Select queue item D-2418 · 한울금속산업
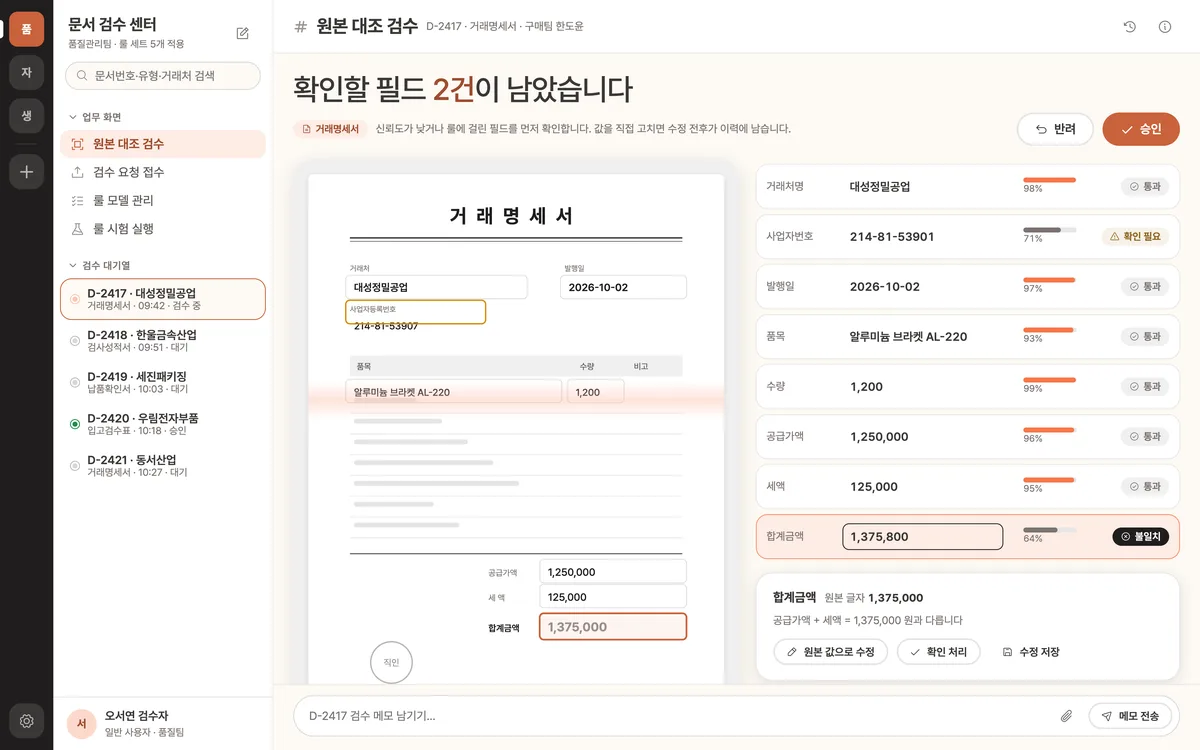This screenshot has width=1200, height=750. pos(163,340)
